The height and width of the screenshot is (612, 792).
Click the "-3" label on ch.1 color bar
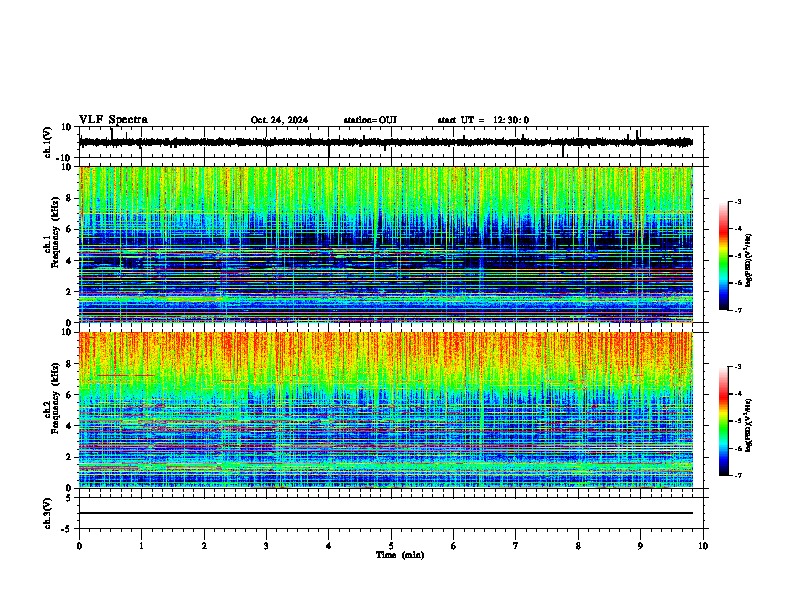737,202
